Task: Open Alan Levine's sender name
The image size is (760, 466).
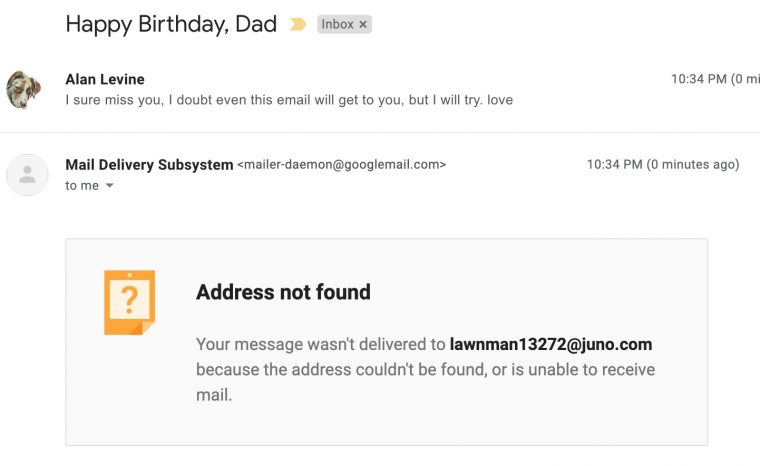Action: [106, 78]
